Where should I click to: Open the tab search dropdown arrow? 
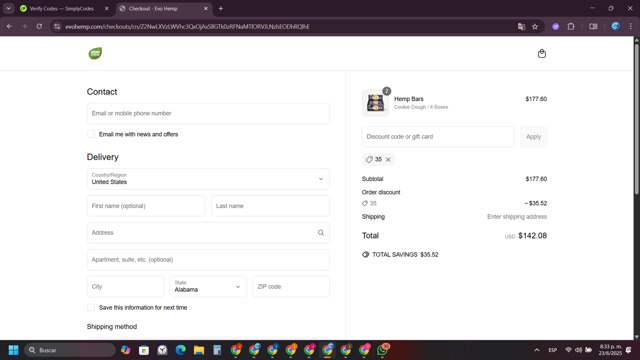(8, 9)
